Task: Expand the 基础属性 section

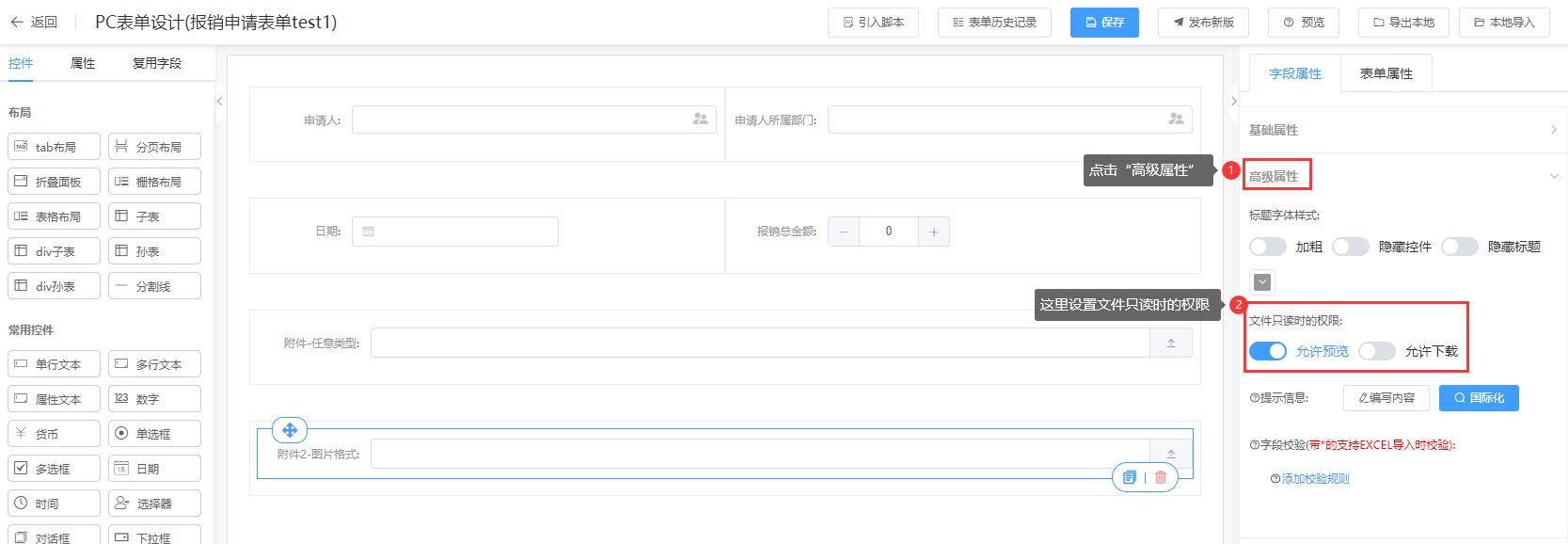Action: point(1403,130)
